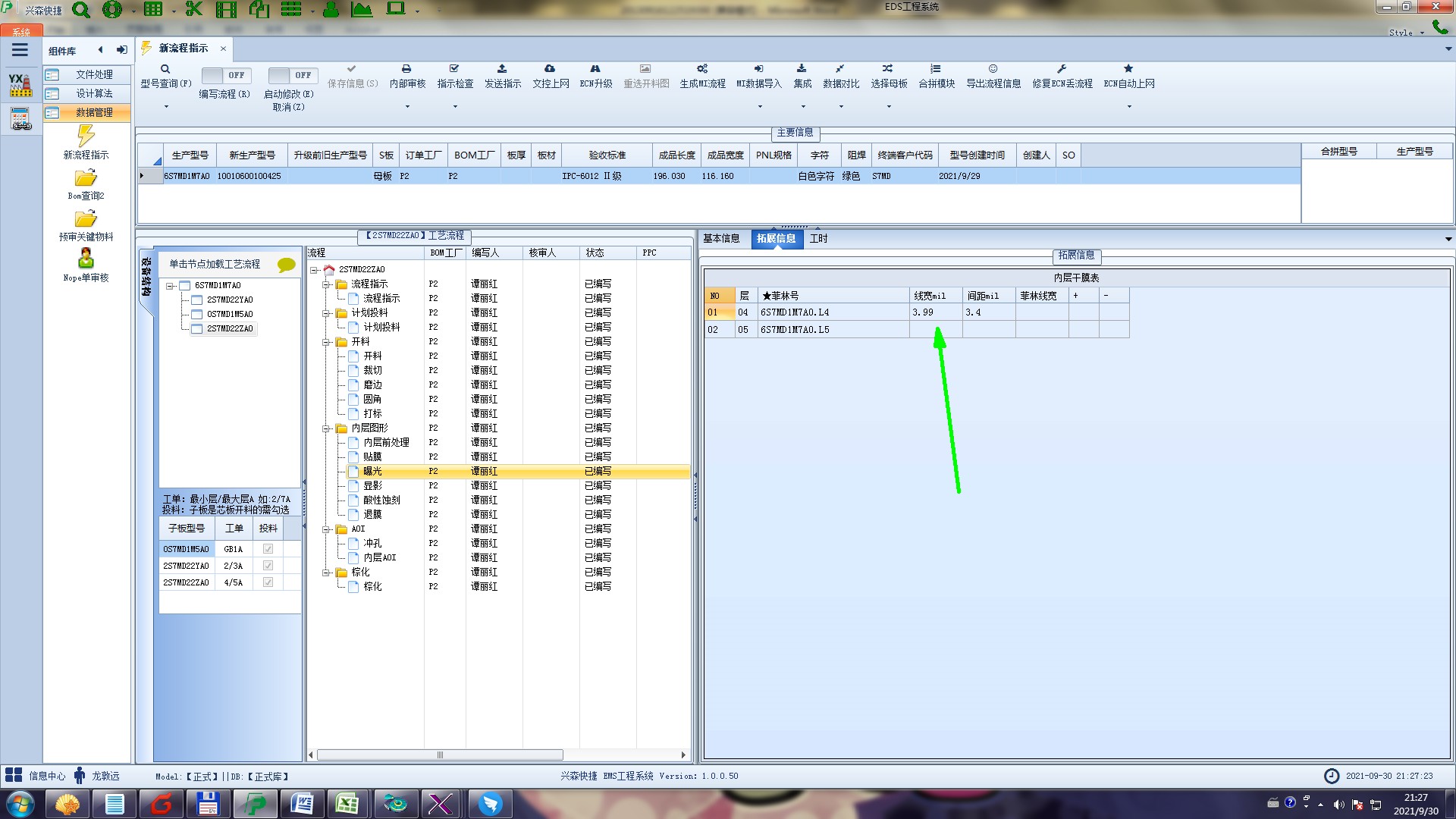Switch to the 基本信息 tab
The height and width of the screenshot is (819, 1456).
point(720,239)
